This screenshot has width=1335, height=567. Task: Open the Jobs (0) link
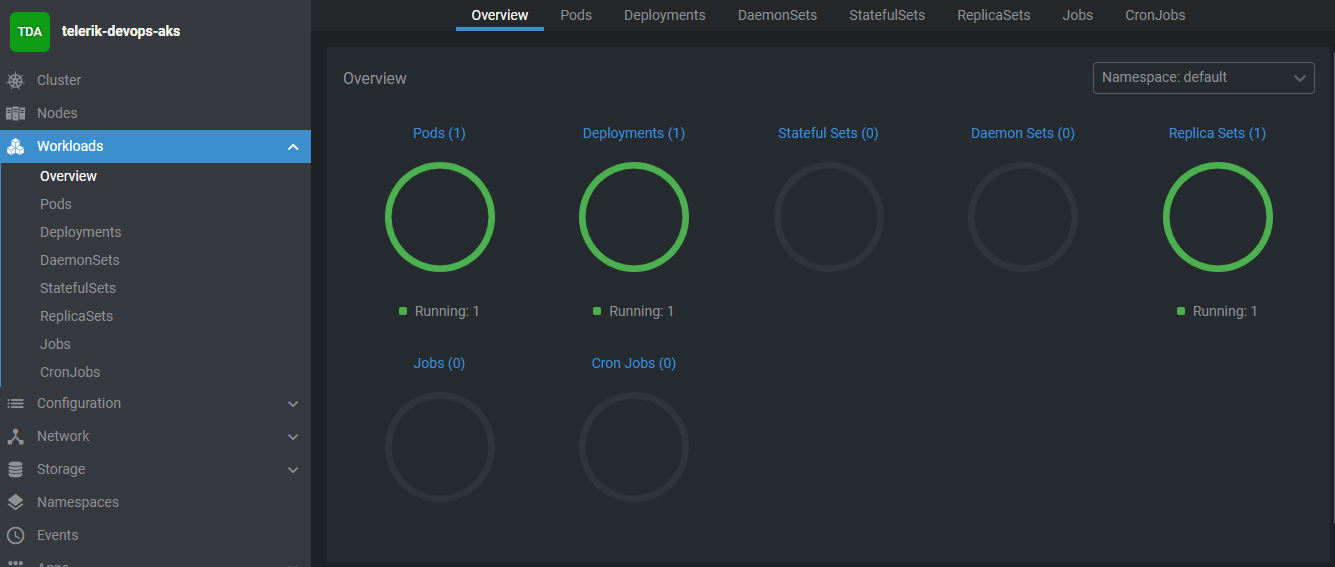(x=439, y=363)
